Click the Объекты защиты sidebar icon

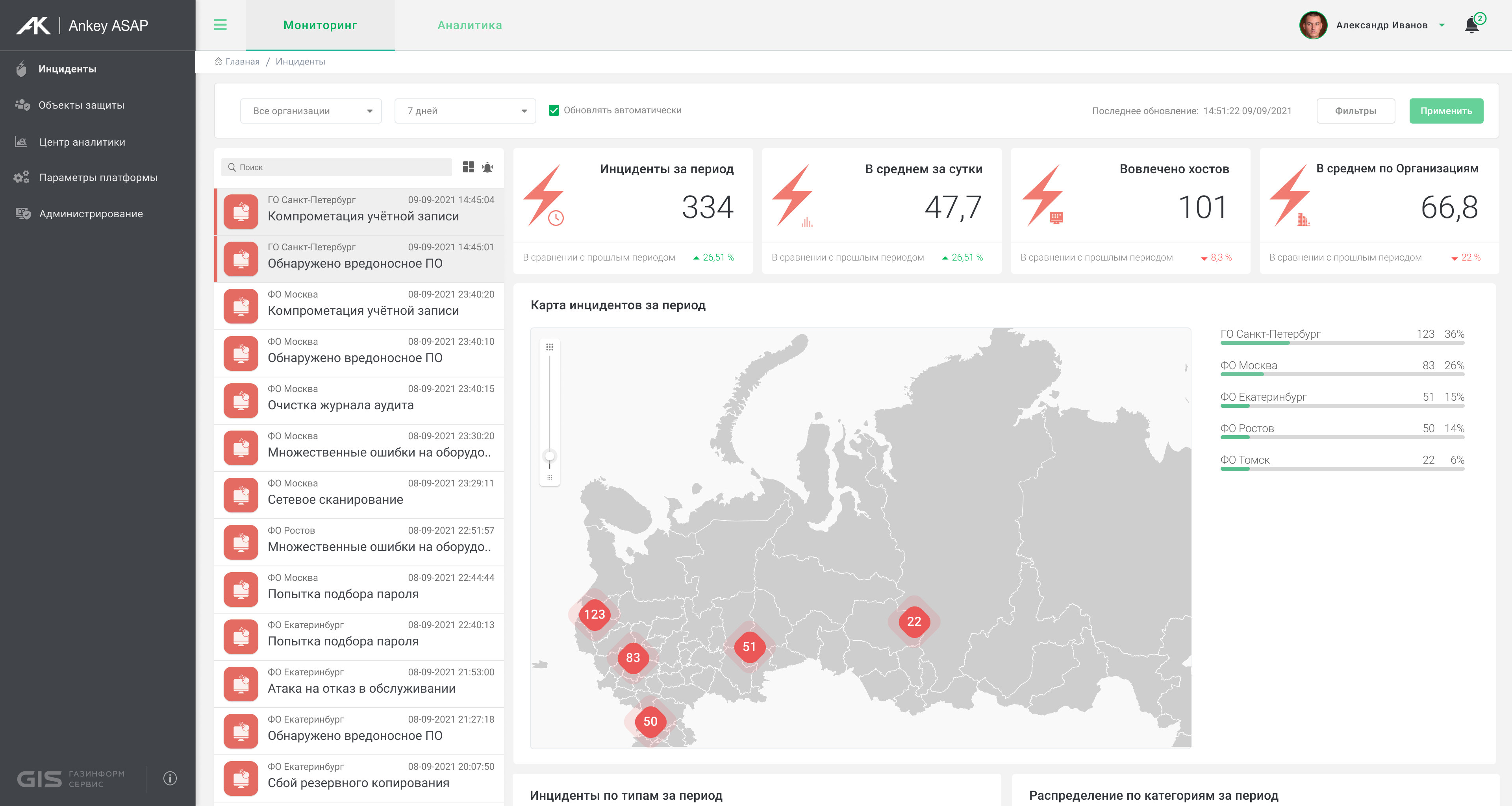pyautogui.click(x=22, y=105)
